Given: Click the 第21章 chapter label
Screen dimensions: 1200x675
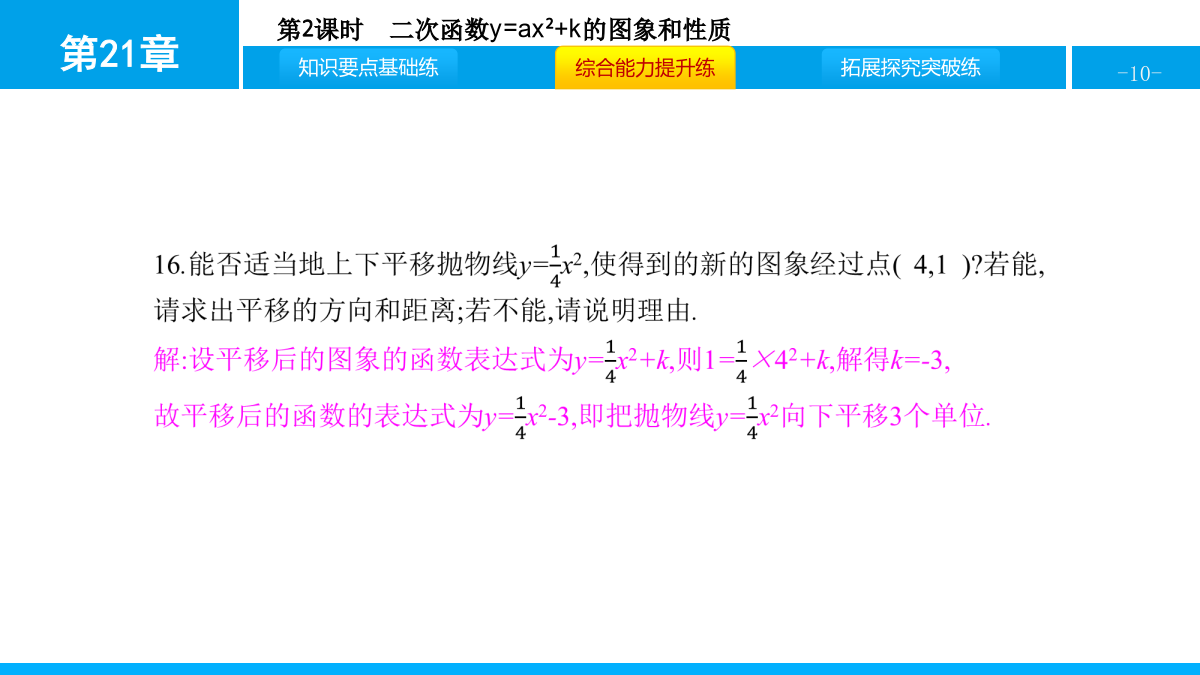Looking at the screenshot, I should coord(119,53).
